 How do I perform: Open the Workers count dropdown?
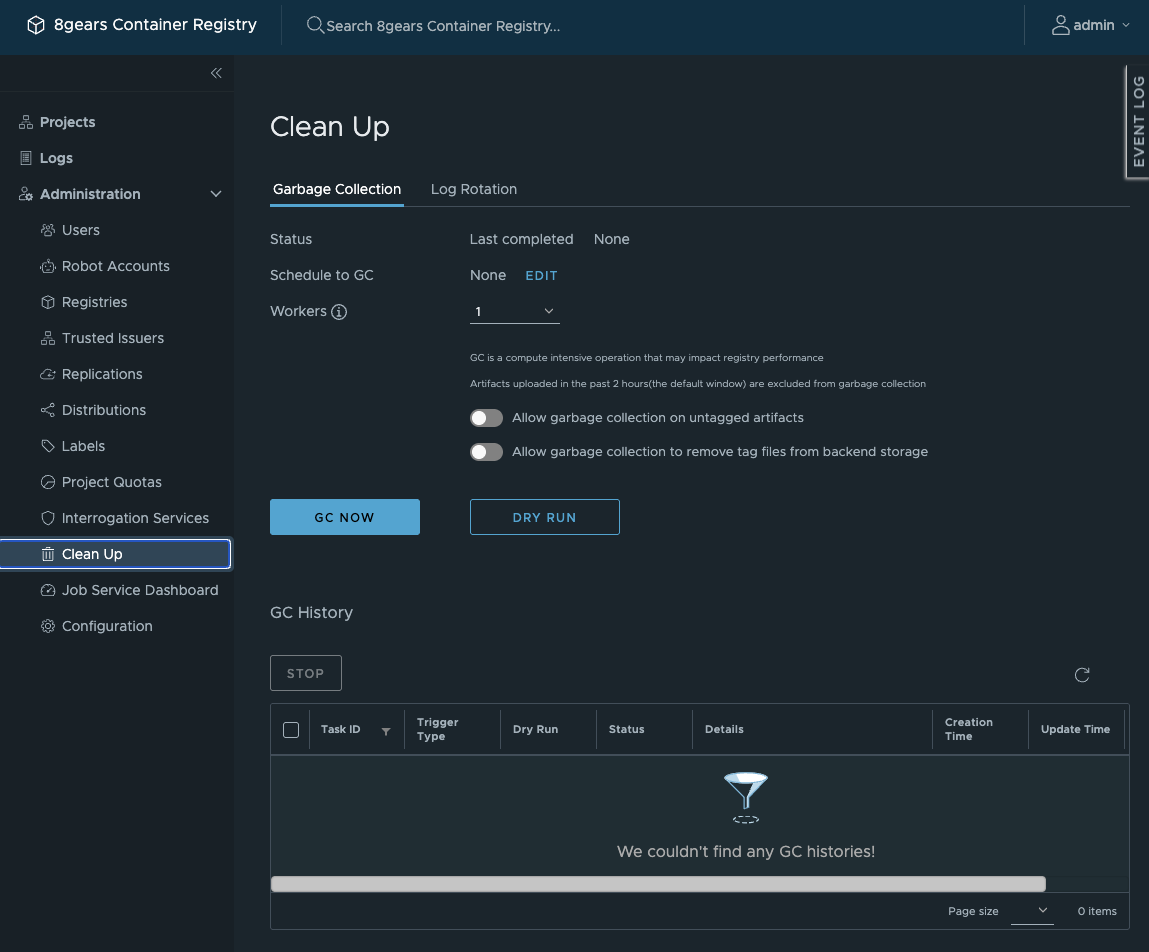coord(514,311)
